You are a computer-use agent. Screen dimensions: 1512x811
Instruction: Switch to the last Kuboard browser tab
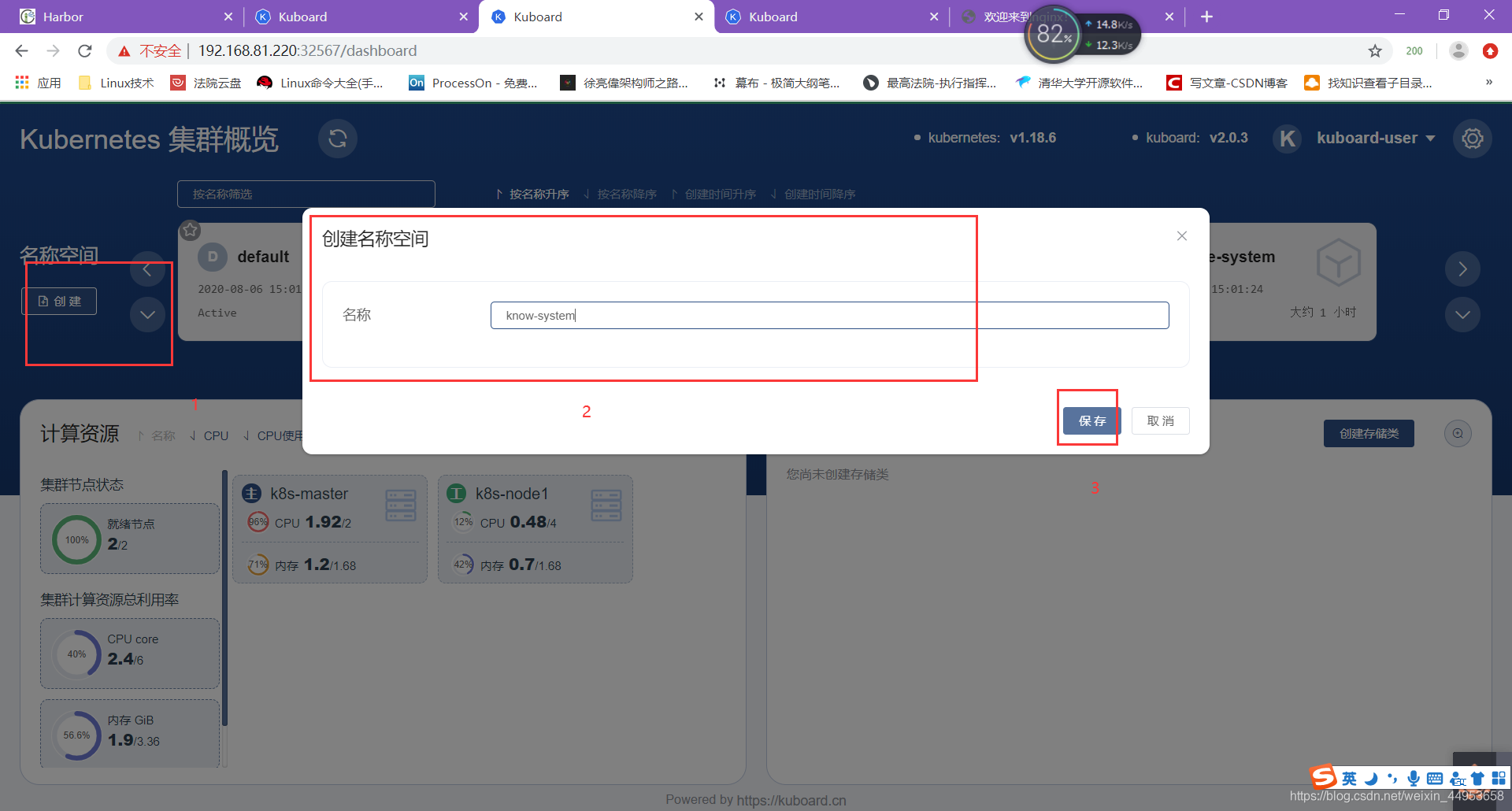pyautogui.click(x=832, y=17)
